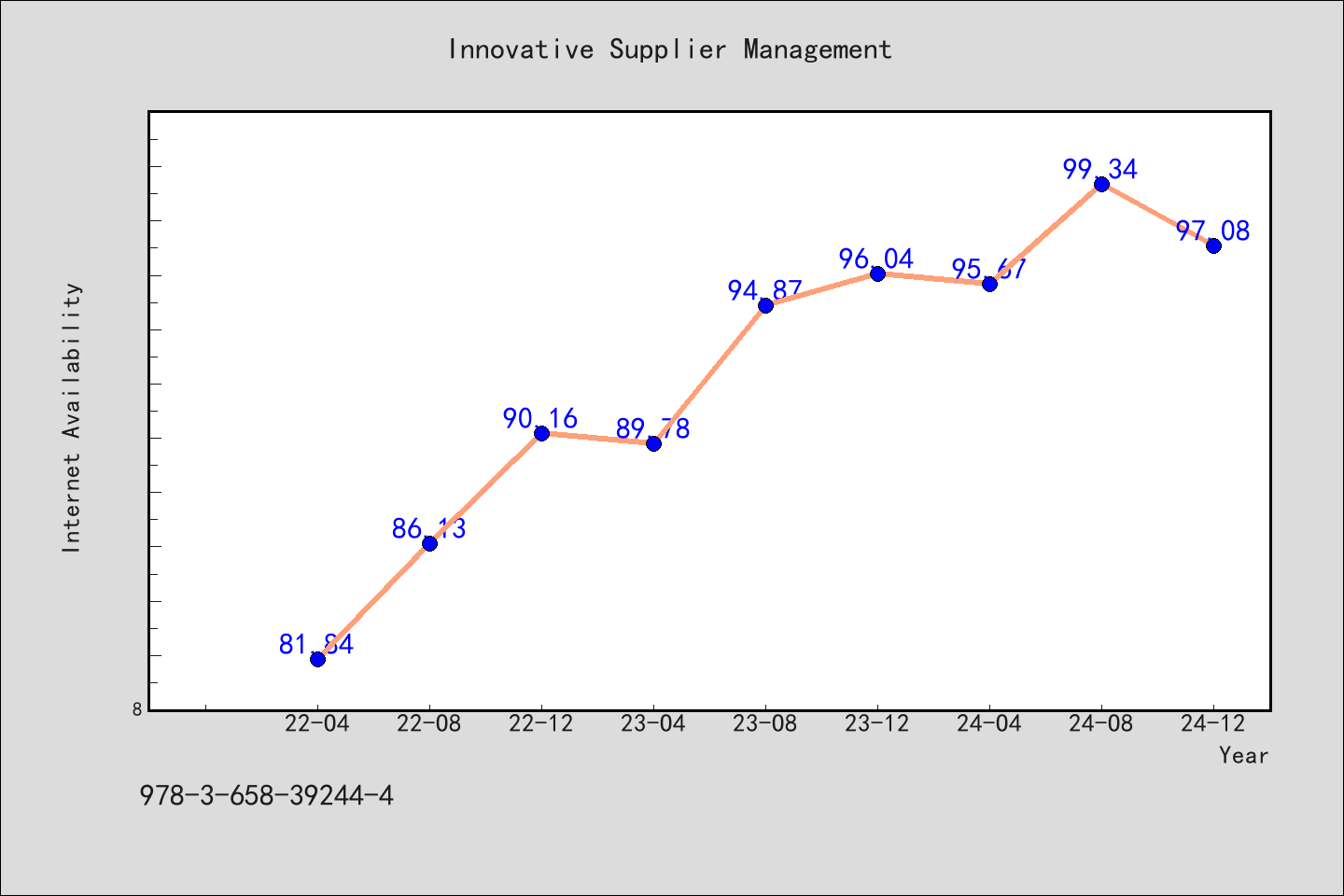The image size is (1344, 896).
Task: Click the 97.08 value label
Action: pyautogui.click(x=1212, y=231)
